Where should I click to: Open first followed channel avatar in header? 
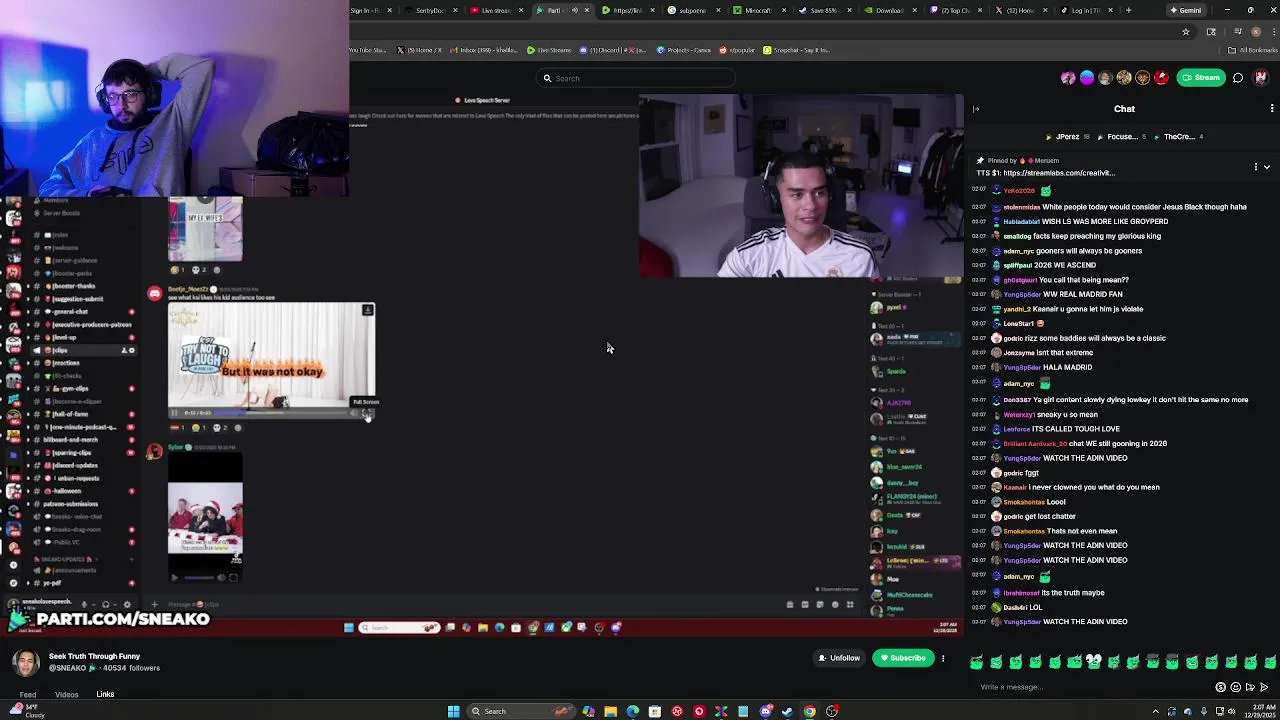click(1068, 78)
